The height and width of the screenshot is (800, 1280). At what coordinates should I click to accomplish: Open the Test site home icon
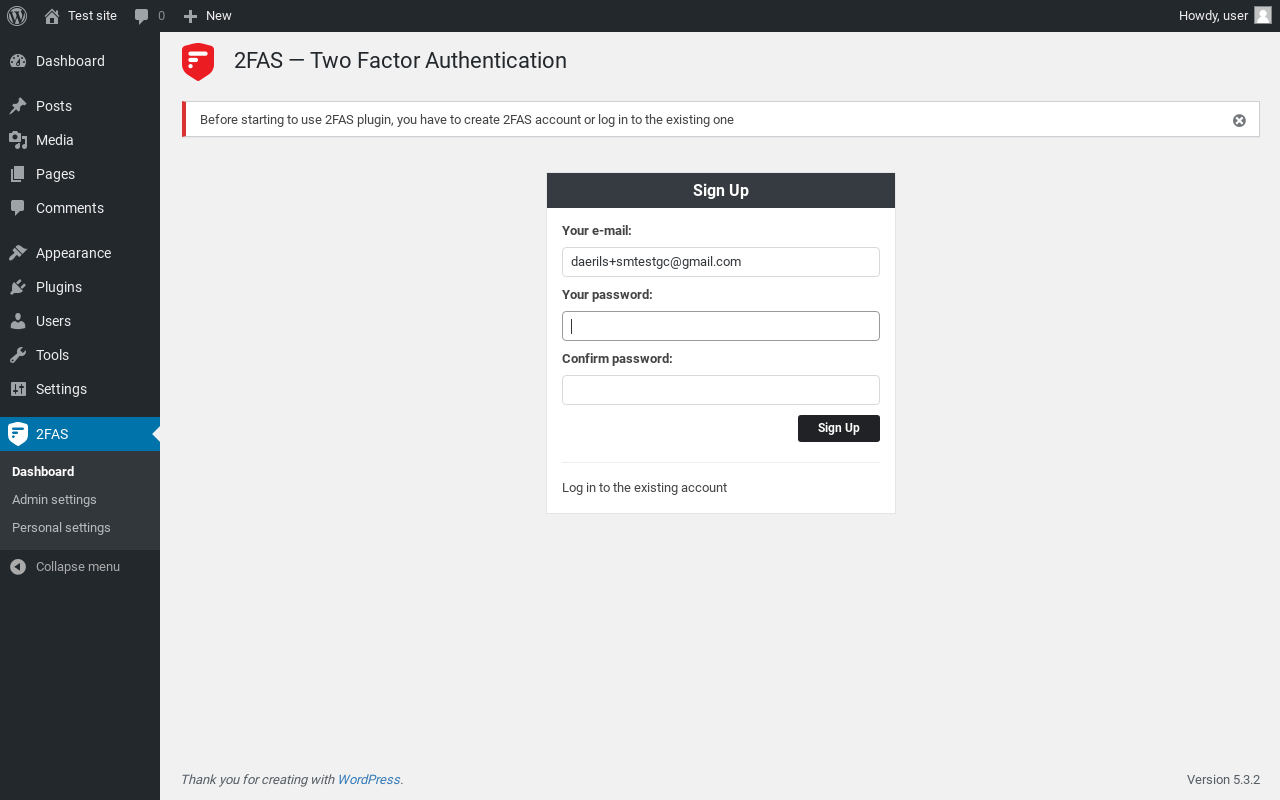coord(52,16)
